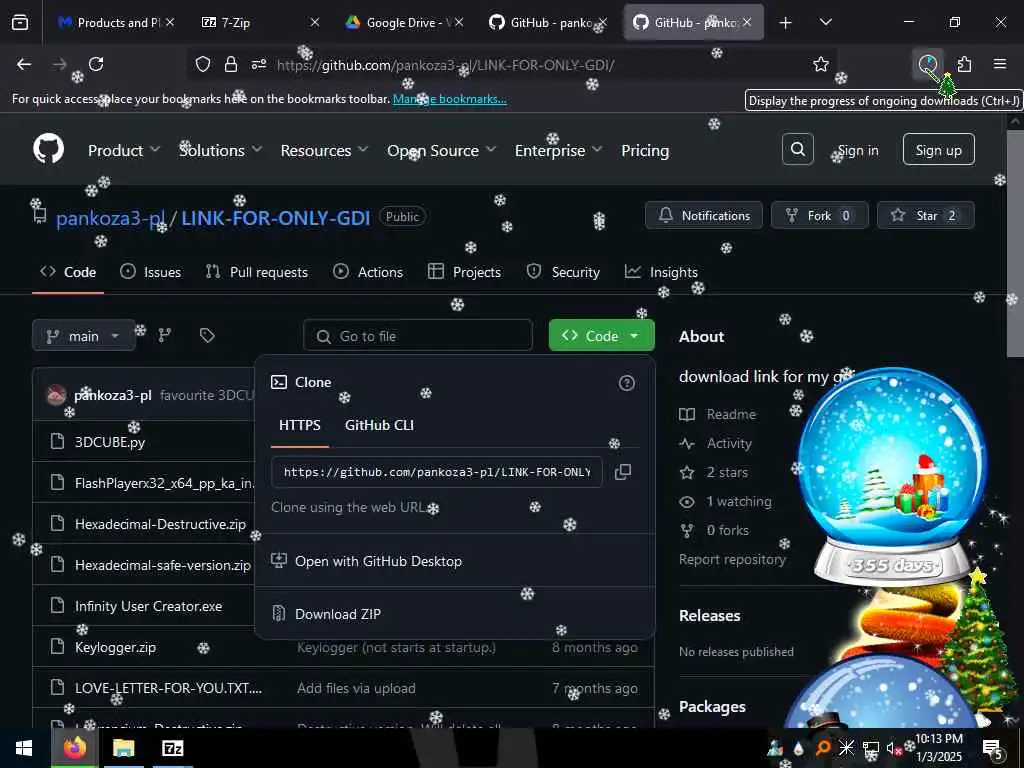Click the permissions settings icon in address bar
1024x768 pixels.
pyautogui.click(x=259, y=64)
